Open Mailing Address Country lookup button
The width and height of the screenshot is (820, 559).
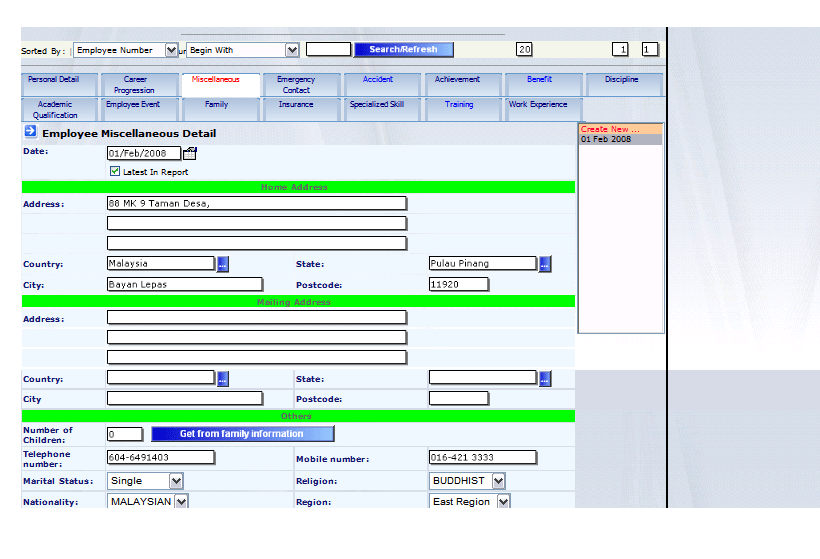pos(222,378)
